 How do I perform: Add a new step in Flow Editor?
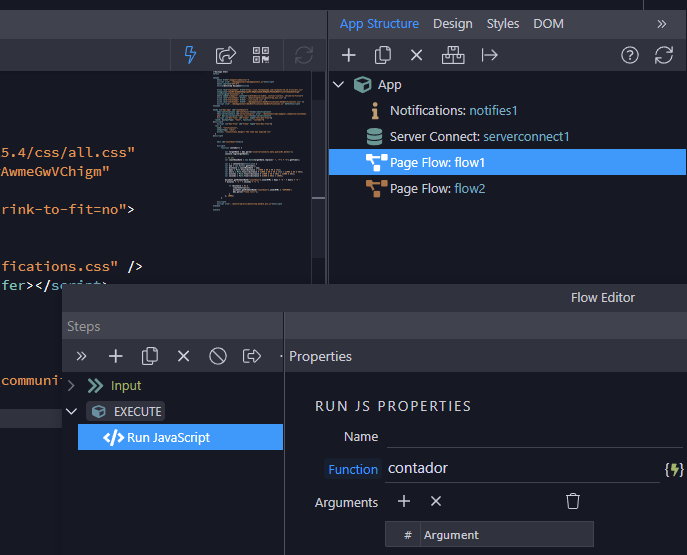tap(116, 356)
